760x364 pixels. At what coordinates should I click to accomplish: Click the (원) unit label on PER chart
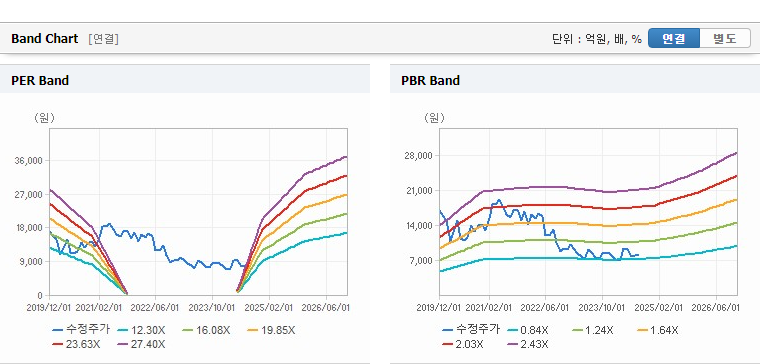44,118
